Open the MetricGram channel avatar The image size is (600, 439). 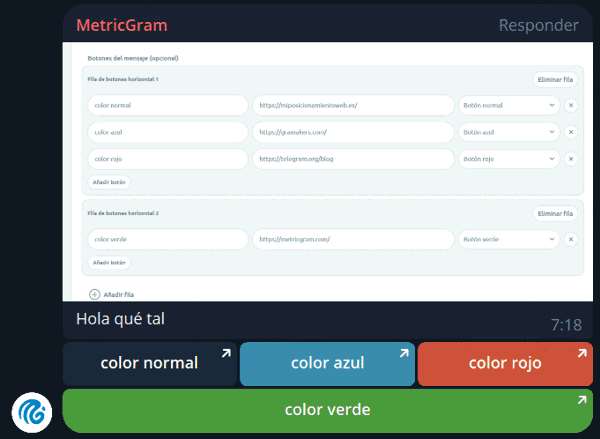(32, 412)
